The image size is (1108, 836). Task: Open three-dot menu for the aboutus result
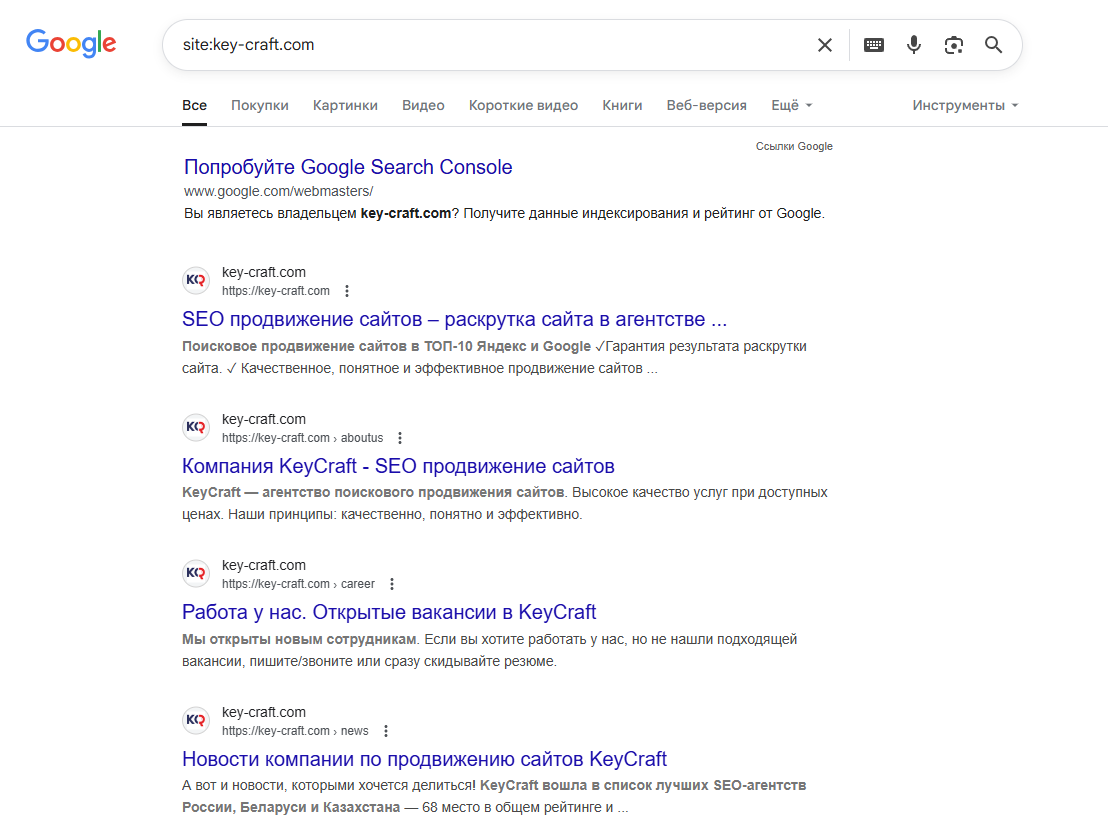(400, 438)
